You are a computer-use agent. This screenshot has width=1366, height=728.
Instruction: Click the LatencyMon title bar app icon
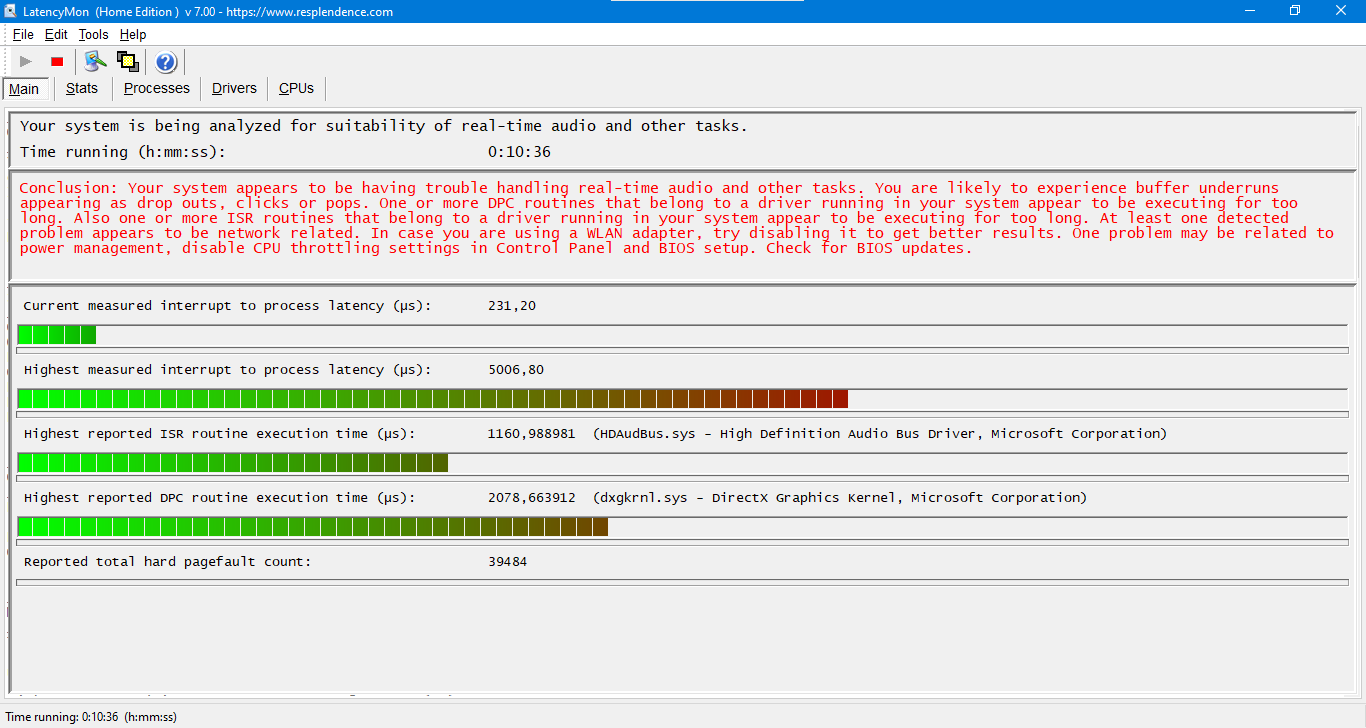11,11
